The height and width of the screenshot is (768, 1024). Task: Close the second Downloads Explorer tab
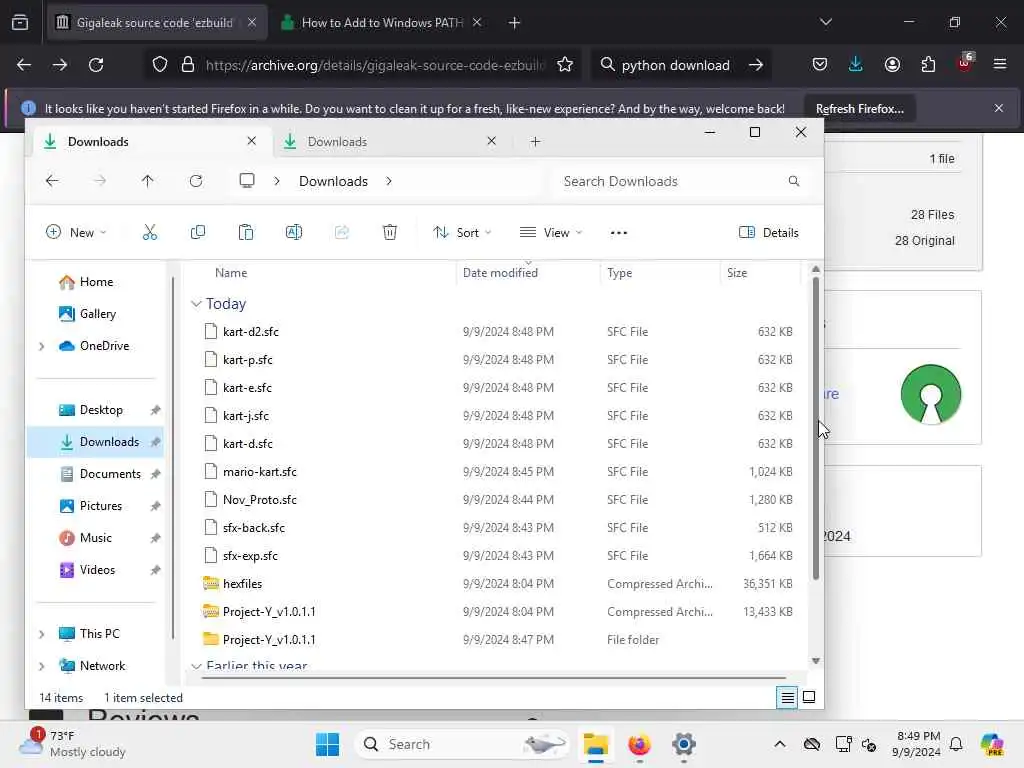(x=491, y=141)
